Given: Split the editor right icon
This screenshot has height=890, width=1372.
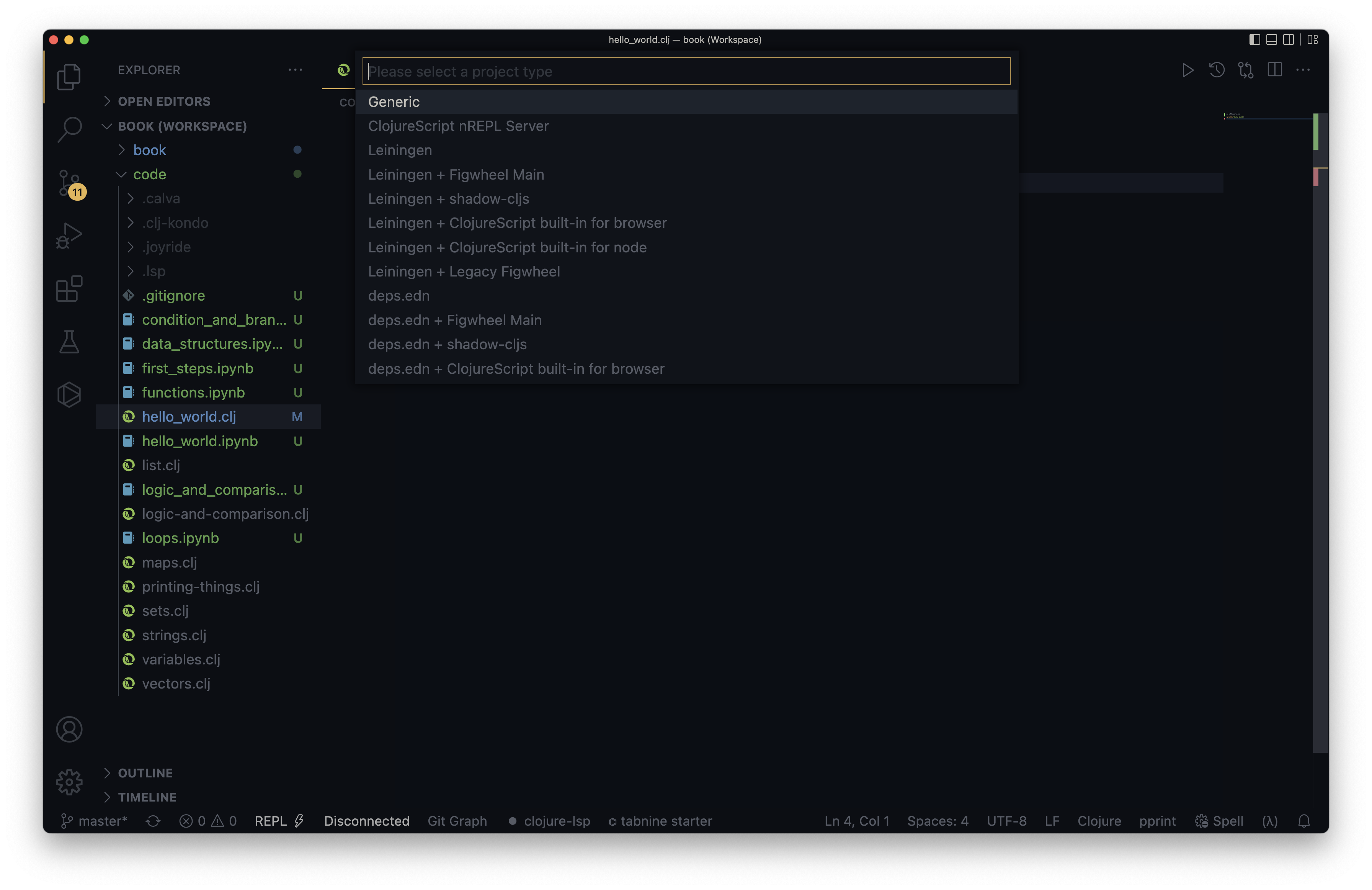Looking at the screenshot, I should (1275, 70).
